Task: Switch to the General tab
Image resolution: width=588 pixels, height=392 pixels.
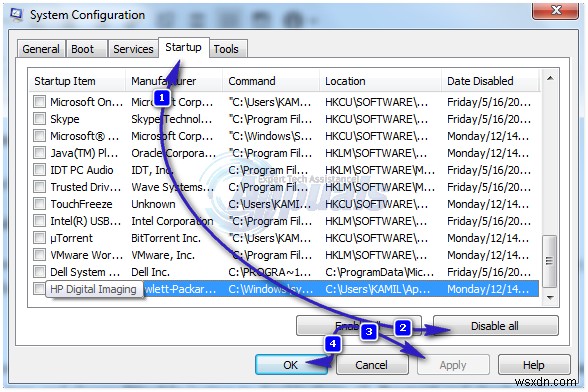Action: click(x=41, y=49)
